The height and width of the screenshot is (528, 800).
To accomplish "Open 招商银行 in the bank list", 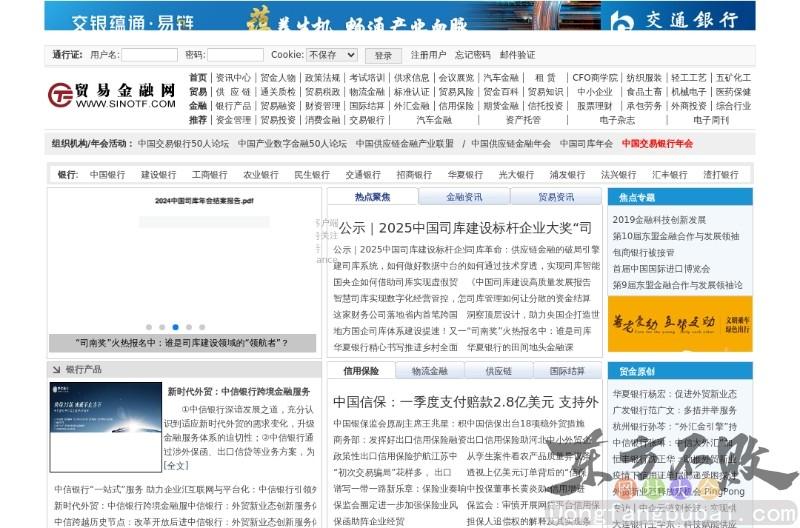I will pyautogui.click(x=414, y=174).
